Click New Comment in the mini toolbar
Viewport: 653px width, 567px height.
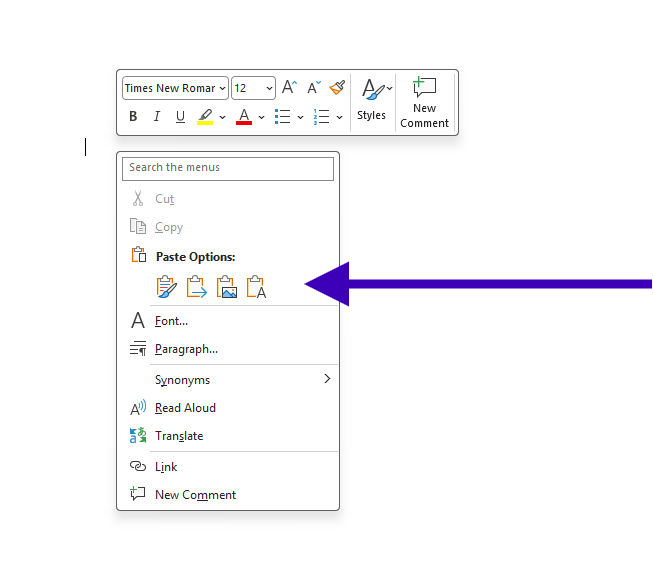click(424, 102)
